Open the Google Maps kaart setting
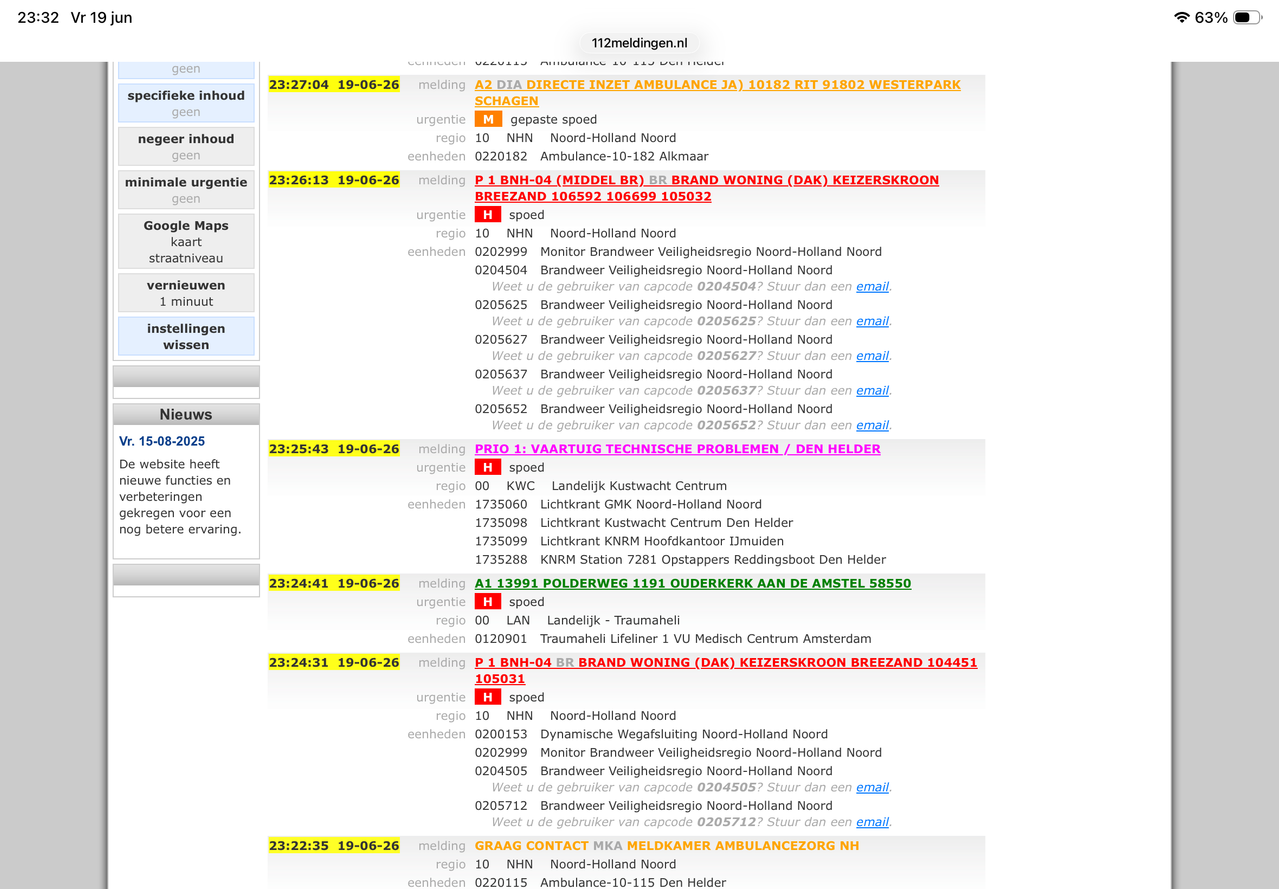This screenshot has width=1279, height=889. tap(186, 241)
